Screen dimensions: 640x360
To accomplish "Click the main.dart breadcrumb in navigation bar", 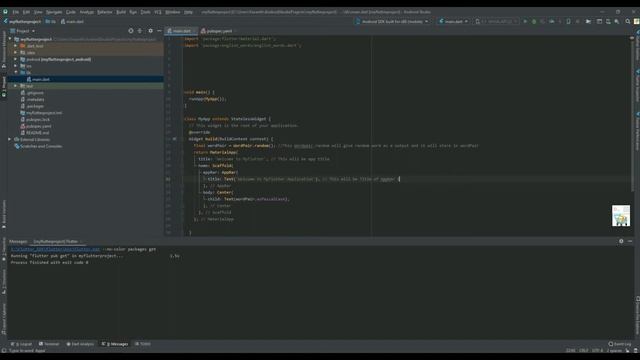I will [x=72, y=21].
